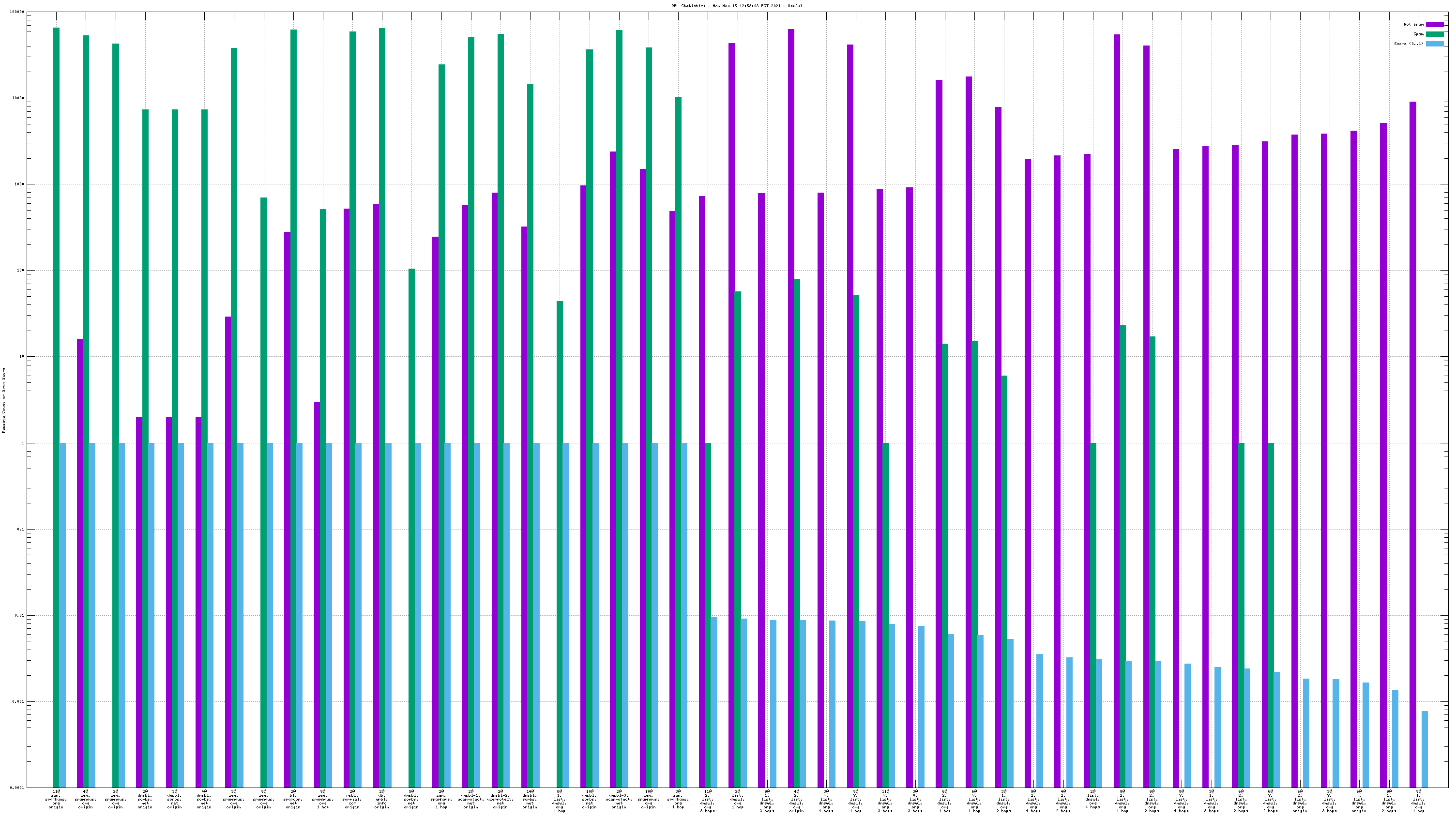
Task: Click the psbl.surriel.com origin x-axis label
Action: [352, 799]
